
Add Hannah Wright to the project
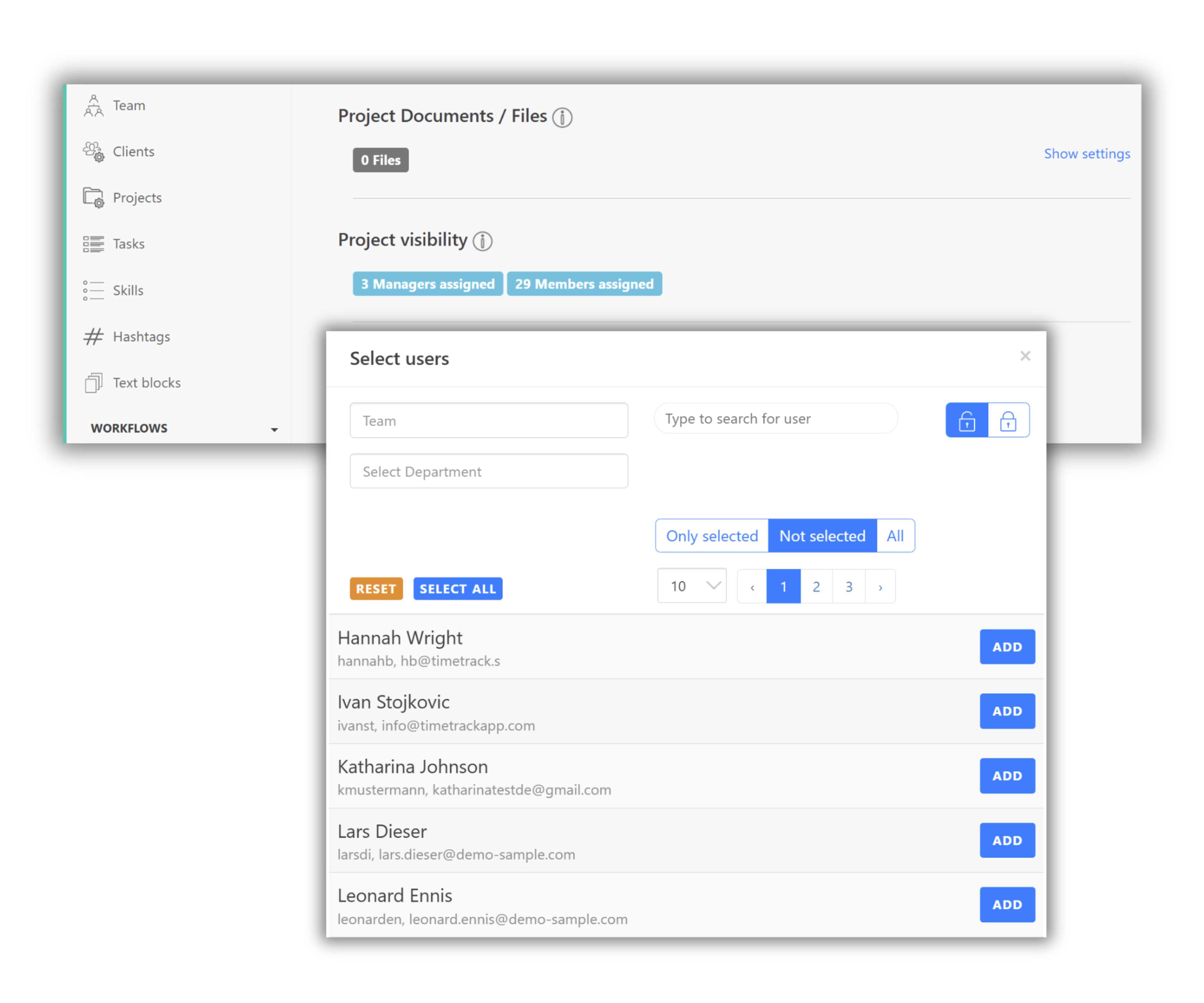tap(1007, 646)
